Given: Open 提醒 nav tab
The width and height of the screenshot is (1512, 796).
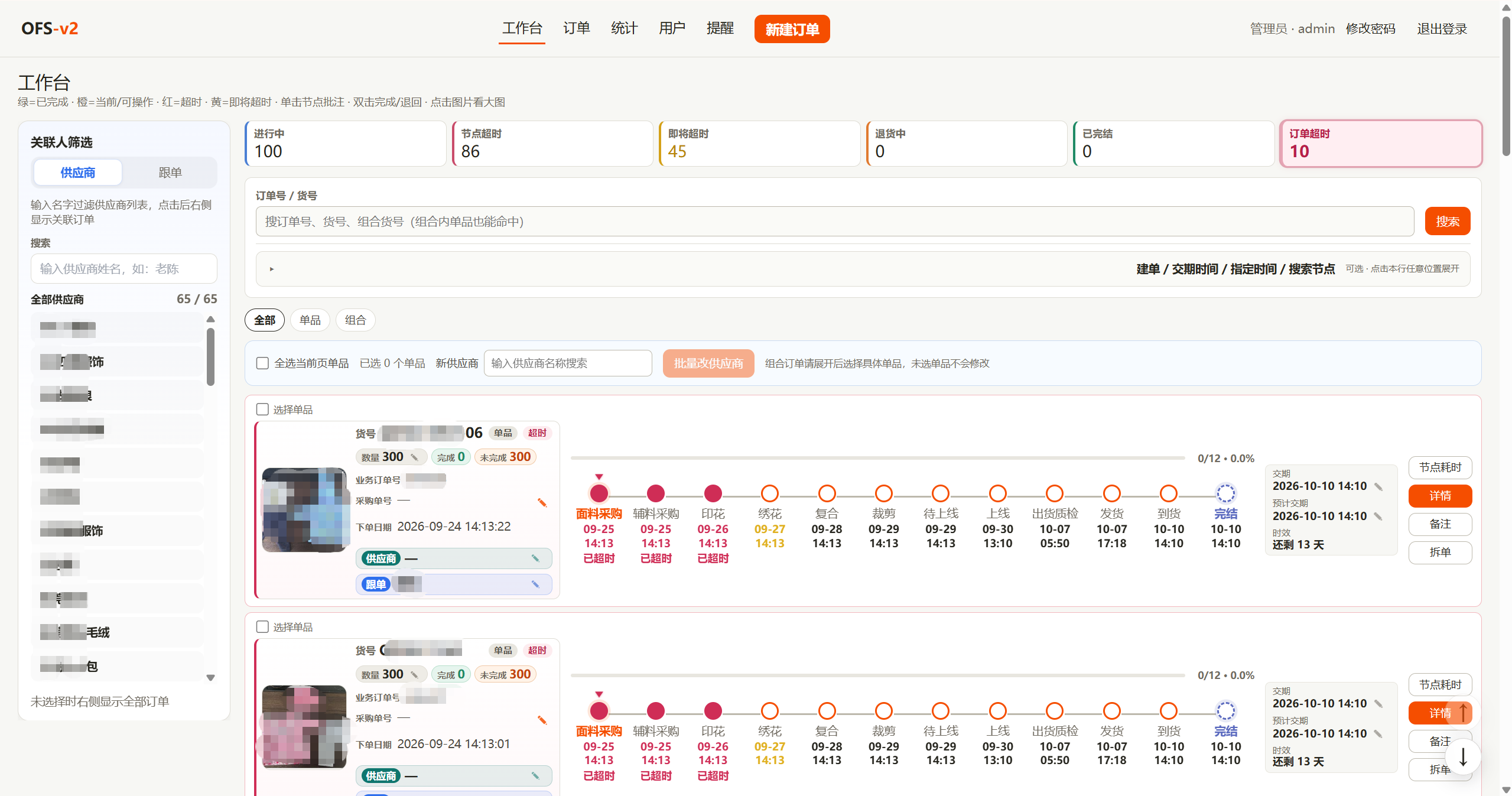Looking at the screenshot, I should pyautogui.click(x=720, y=28).
